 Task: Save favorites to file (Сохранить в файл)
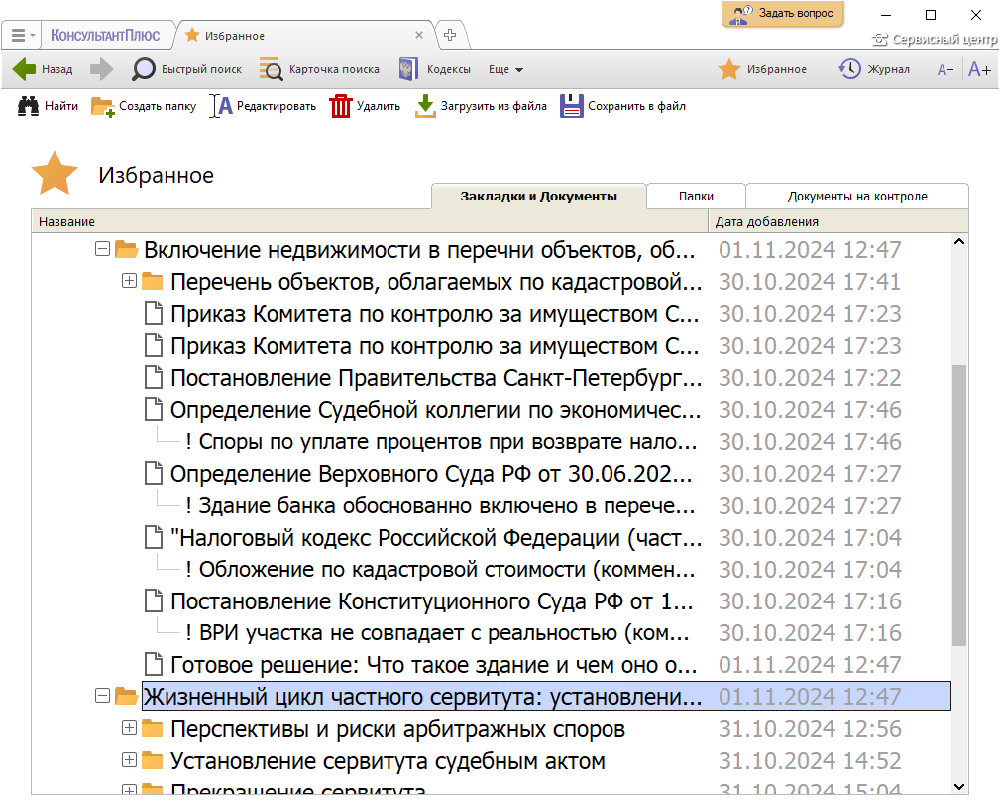571,106
